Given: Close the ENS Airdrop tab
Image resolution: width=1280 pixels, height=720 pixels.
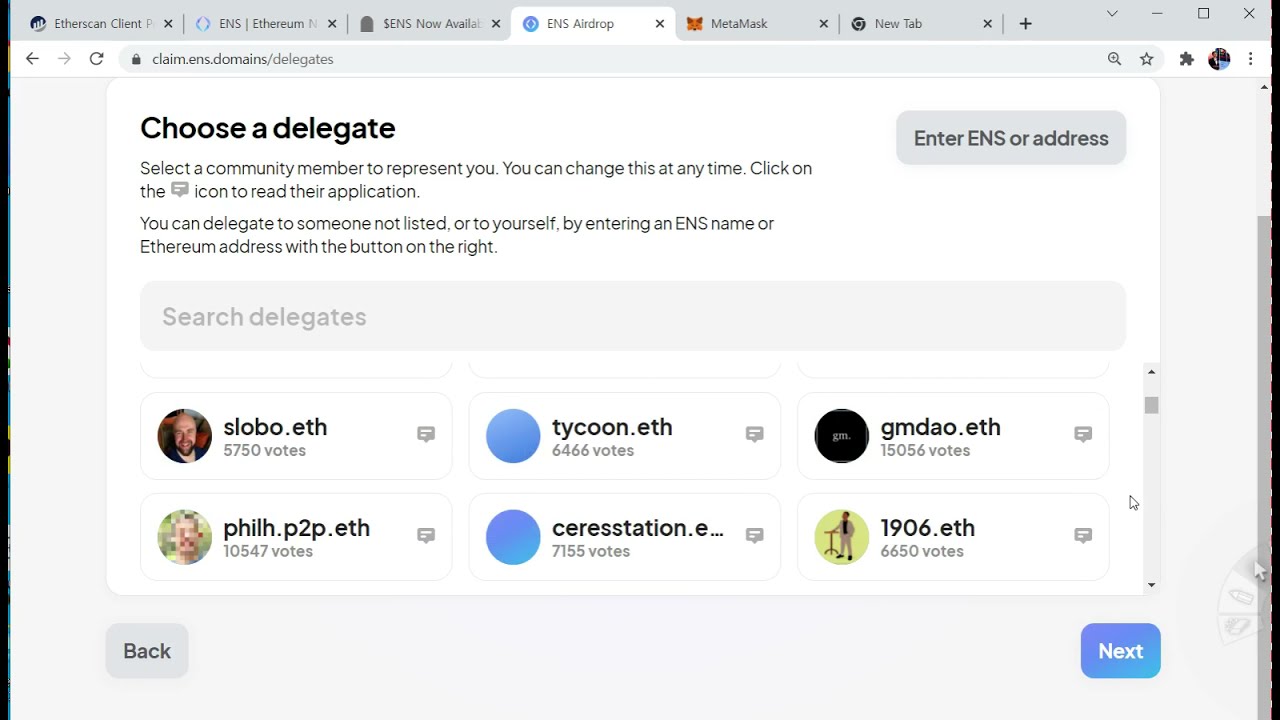Looking at the screenshot, I should tap(660, 24).
